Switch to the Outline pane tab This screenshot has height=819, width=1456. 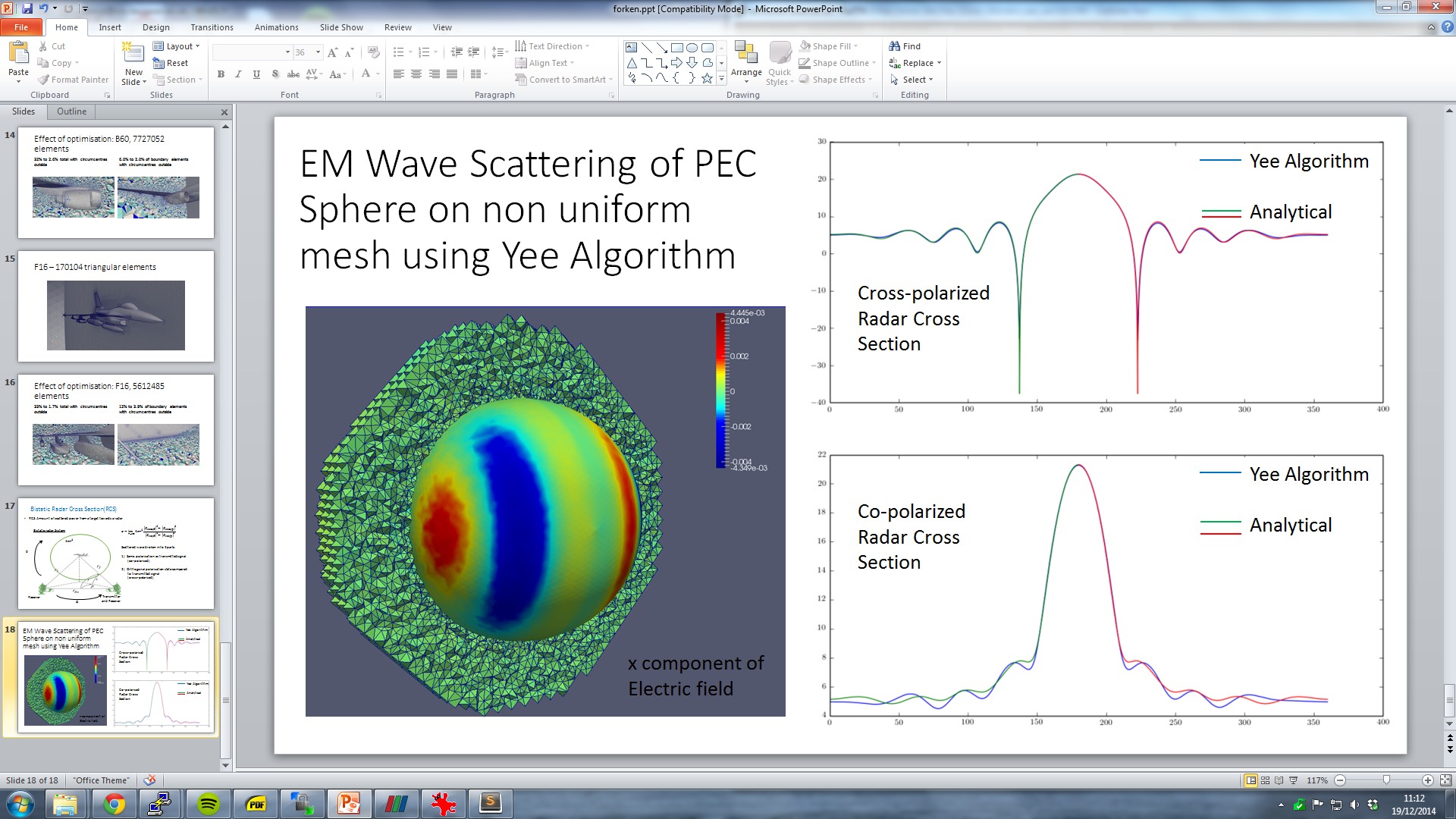click(71, 111)
